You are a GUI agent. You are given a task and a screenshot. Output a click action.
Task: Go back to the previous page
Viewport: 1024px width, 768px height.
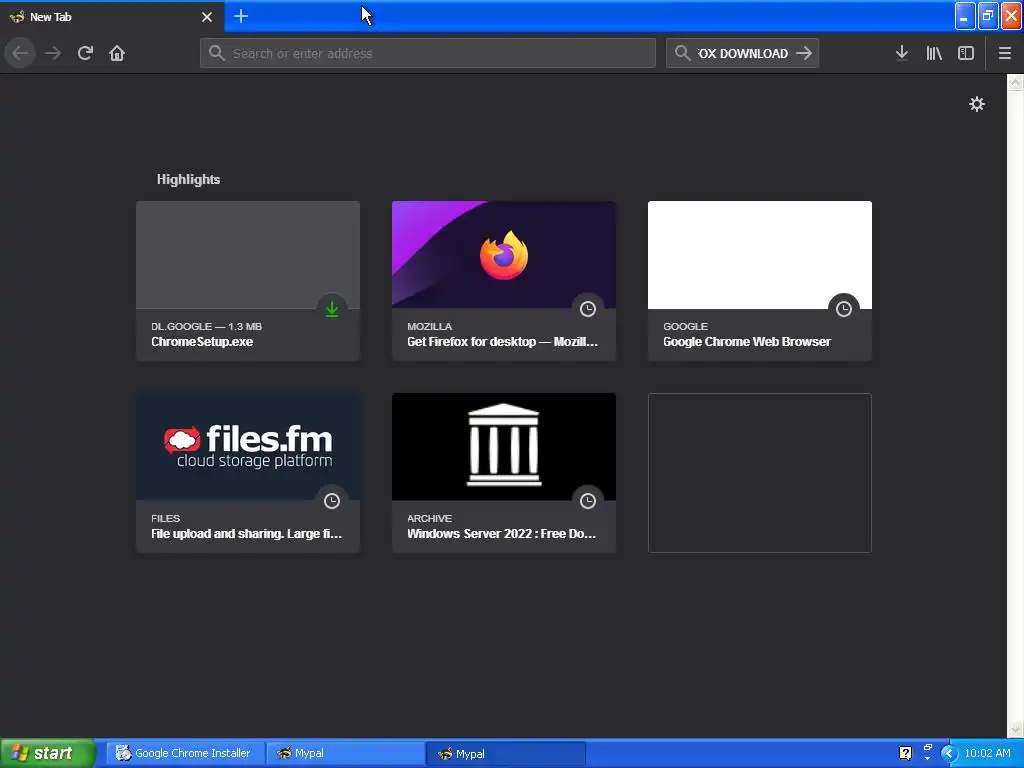(x=20, y=53)
